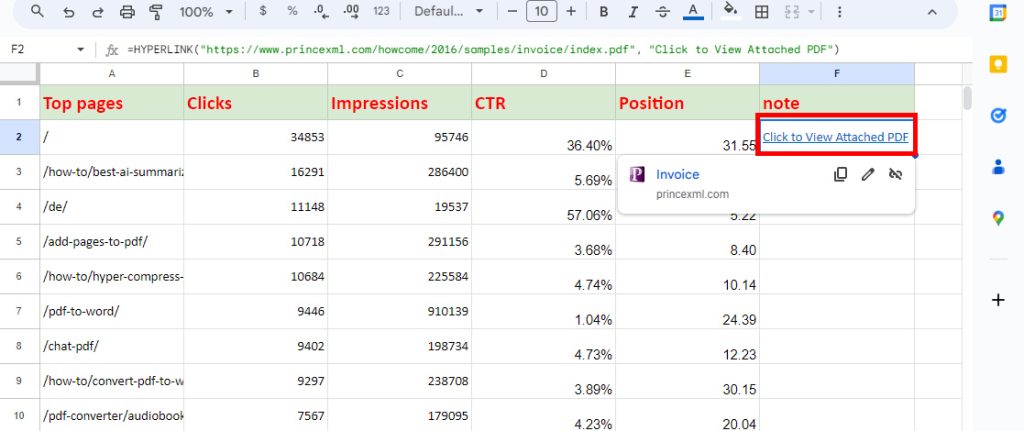Open Google Keep side panel
Image resolution: width=1024 pixels, height=431 pixels.
click(x=998, y=64)
